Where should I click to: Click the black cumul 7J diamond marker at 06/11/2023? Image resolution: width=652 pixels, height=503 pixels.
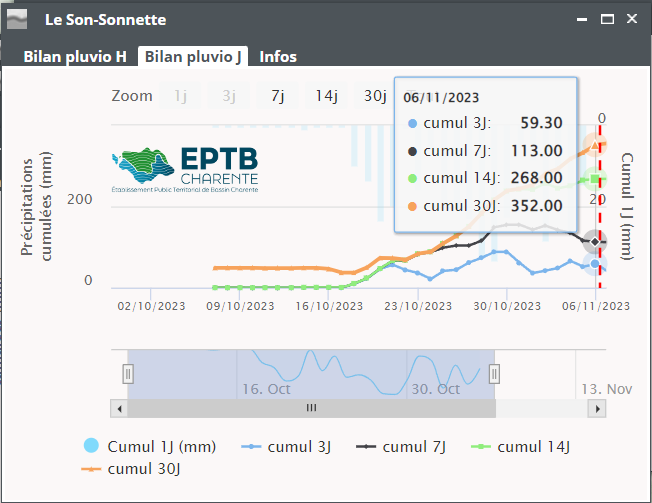[595, 241]
